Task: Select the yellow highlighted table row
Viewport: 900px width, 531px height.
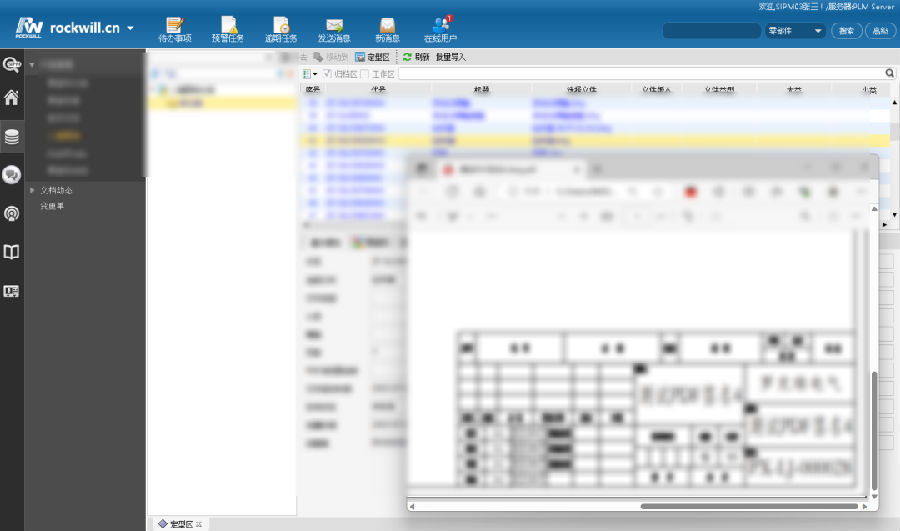Action: point(595,141)
